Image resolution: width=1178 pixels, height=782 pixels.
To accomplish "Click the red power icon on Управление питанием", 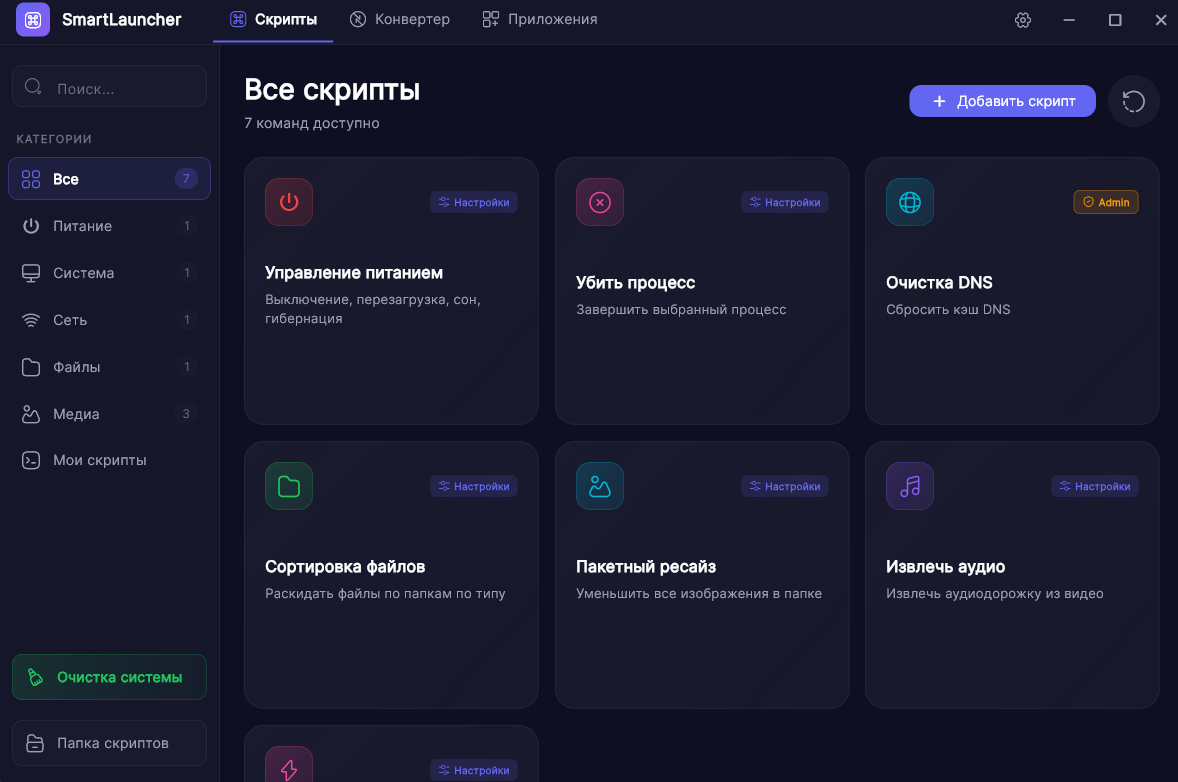I will 289,202.
